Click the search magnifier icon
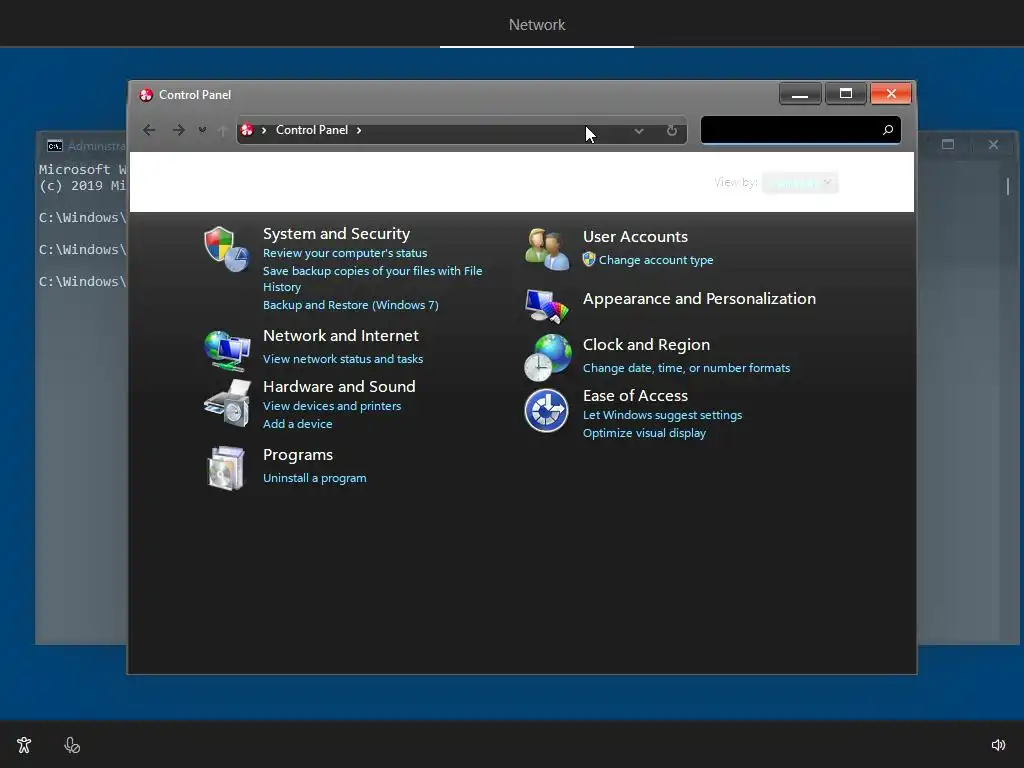The height and width of the screenshot is (768, 1024). click(x=888, y=130)
